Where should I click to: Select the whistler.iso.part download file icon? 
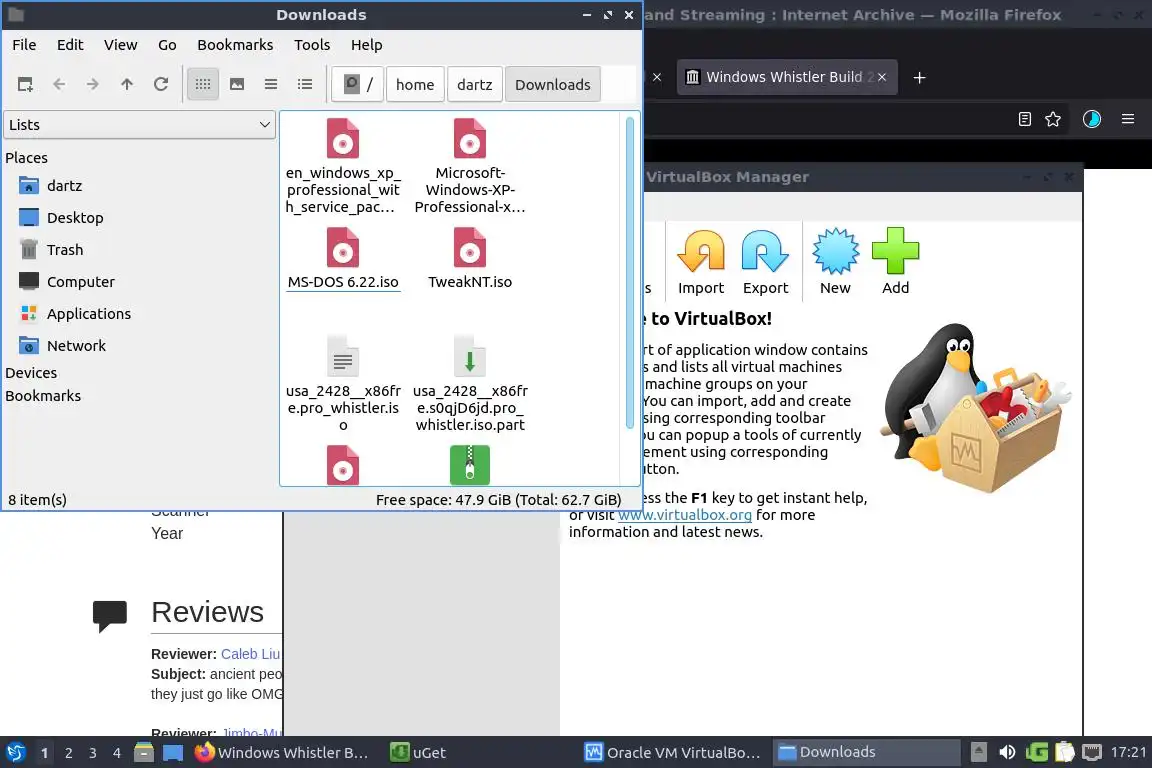(x=469, y=356)
